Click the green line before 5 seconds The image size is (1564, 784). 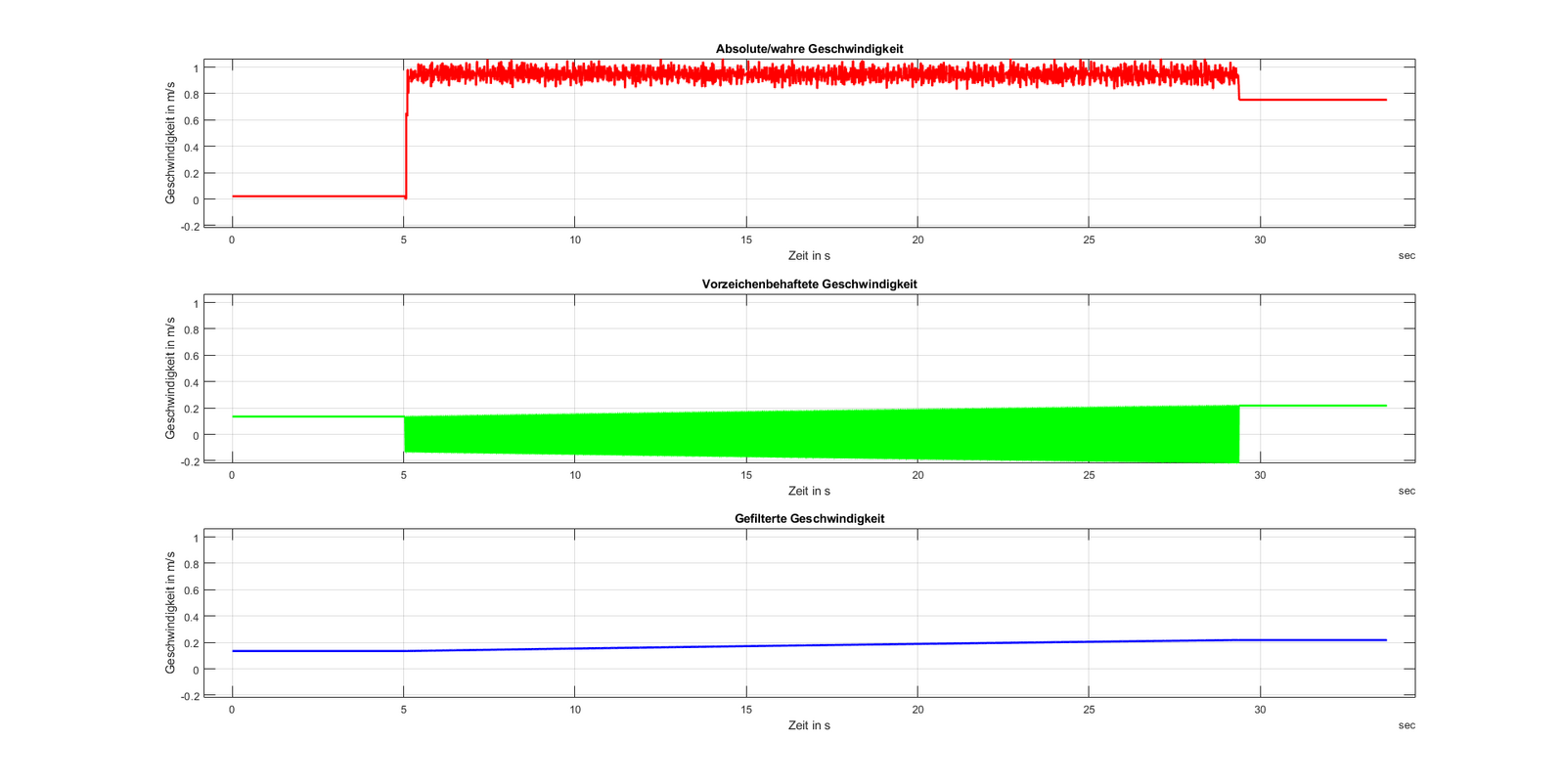(318, 417)
